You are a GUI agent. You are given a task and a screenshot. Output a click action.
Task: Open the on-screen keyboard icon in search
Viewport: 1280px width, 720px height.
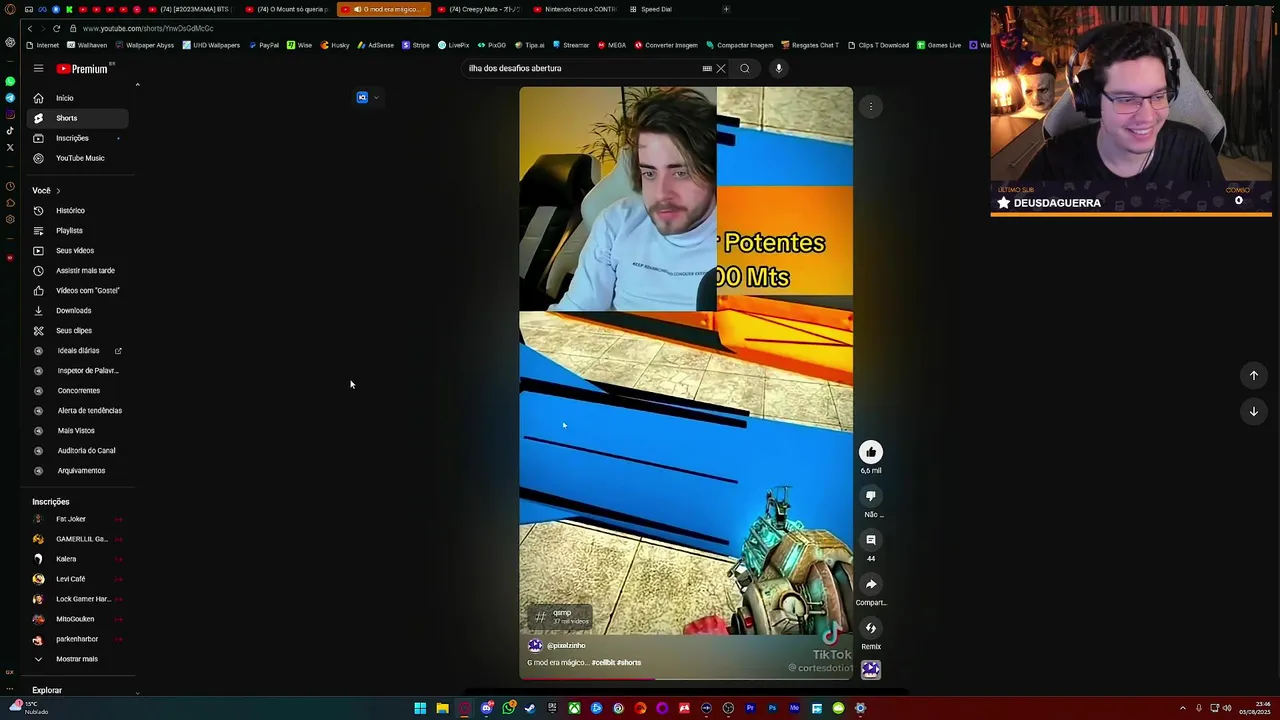[x=707, y=68]
